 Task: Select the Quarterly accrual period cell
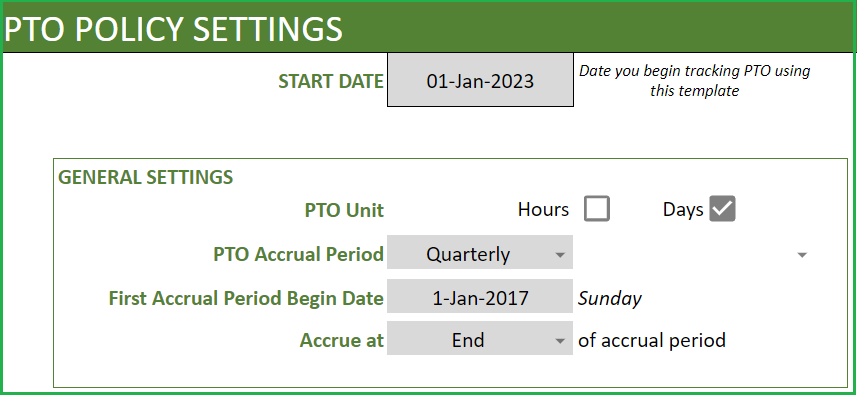pos(480,254)
